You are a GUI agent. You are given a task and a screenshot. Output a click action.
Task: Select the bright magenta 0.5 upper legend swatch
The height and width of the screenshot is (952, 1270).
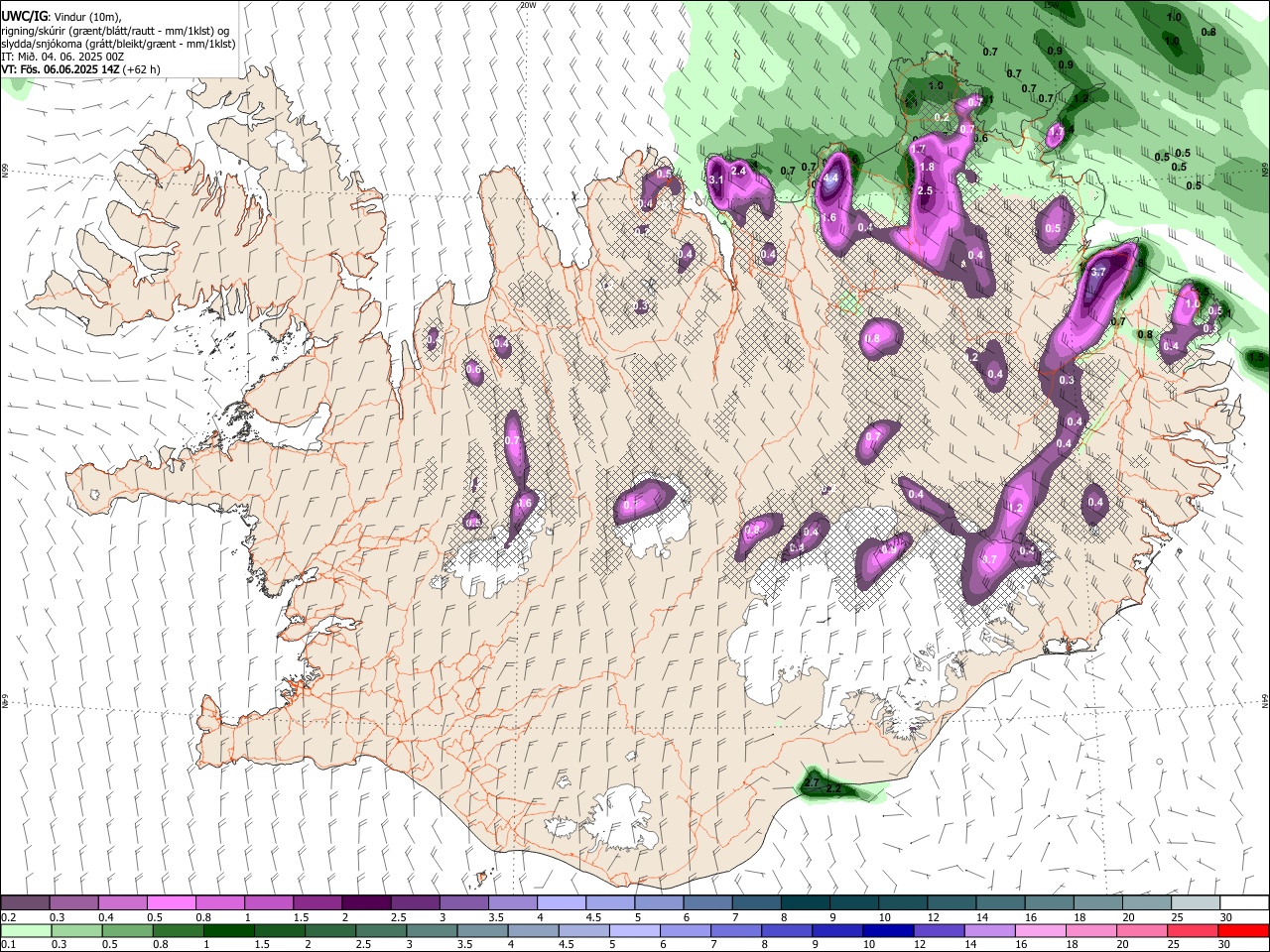[171, 903]
